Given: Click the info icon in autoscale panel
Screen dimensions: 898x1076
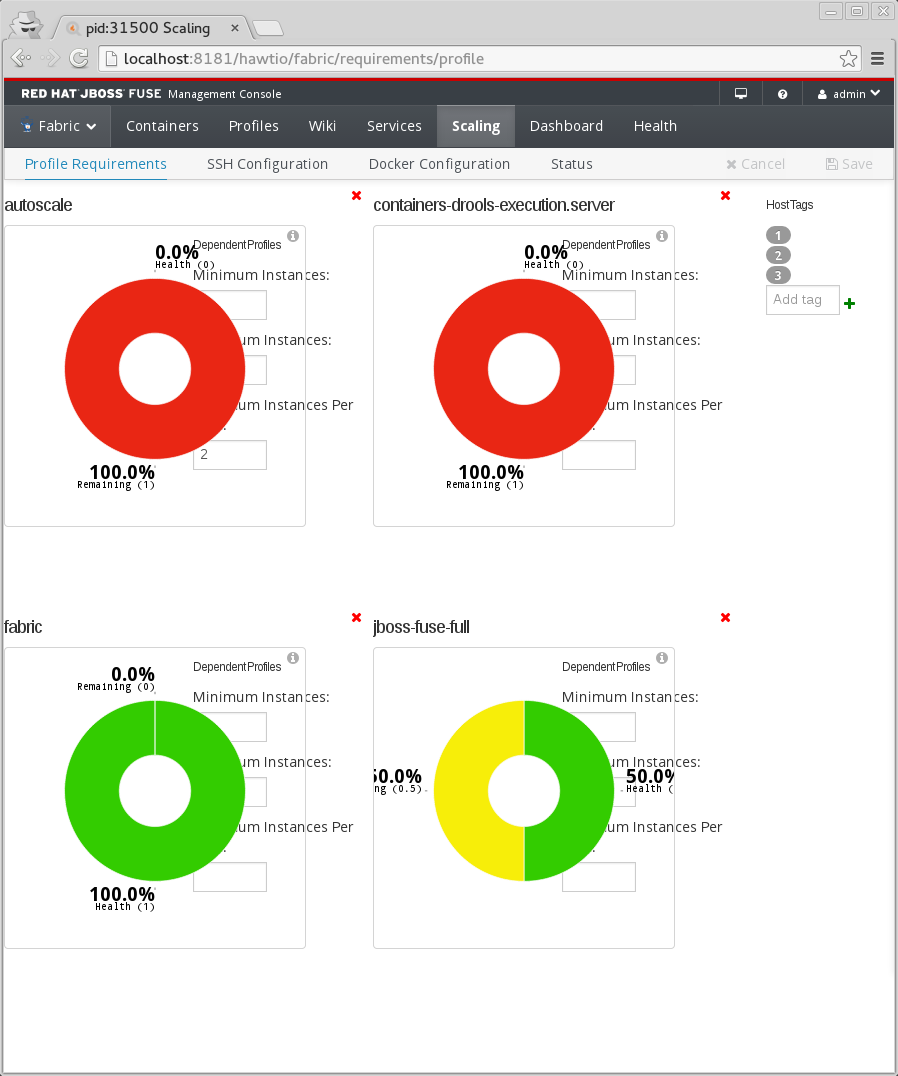Looking at the screenshot, I should pos(293,235).
